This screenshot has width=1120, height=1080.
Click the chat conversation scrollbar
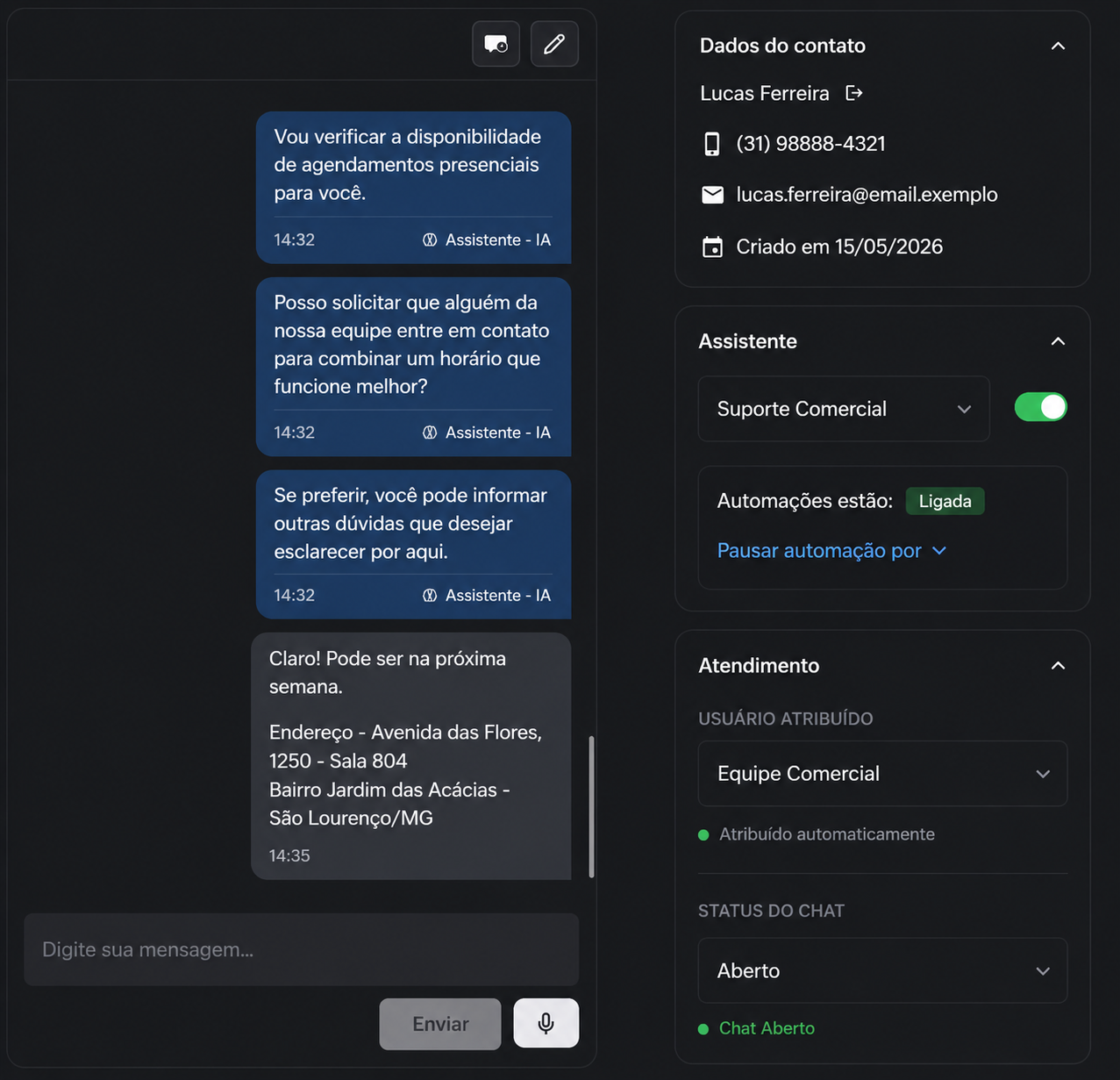[591, 807]
